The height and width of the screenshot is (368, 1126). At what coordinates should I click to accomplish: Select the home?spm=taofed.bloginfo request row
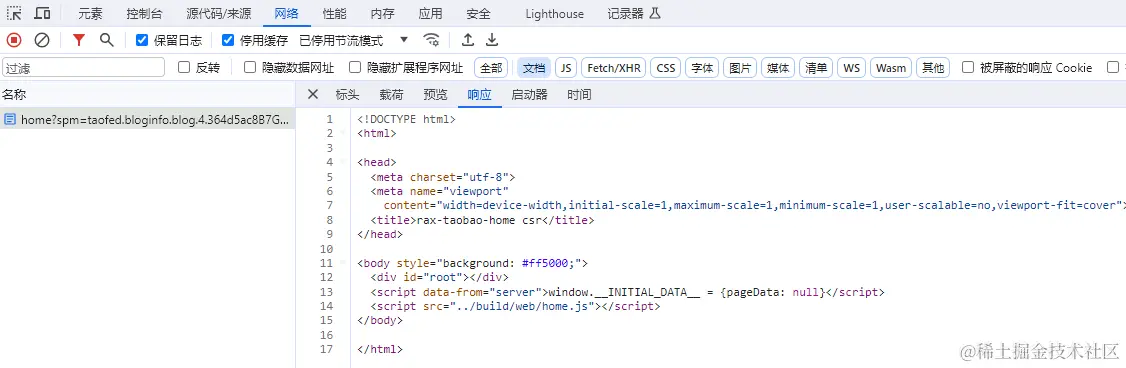coord(147,119)
